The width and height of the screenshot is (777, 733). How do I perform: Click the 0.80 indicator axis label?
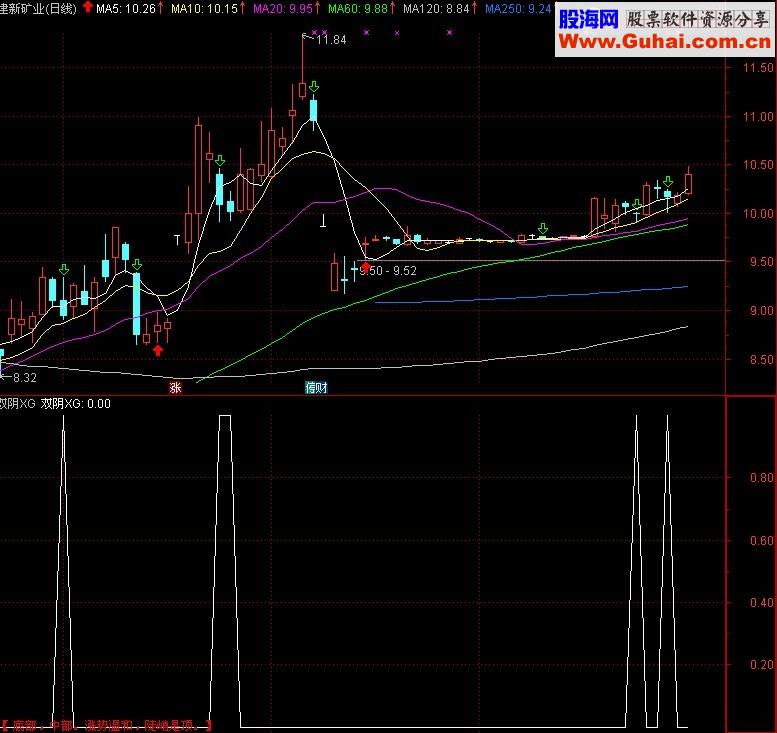click(x=762, y=478)
